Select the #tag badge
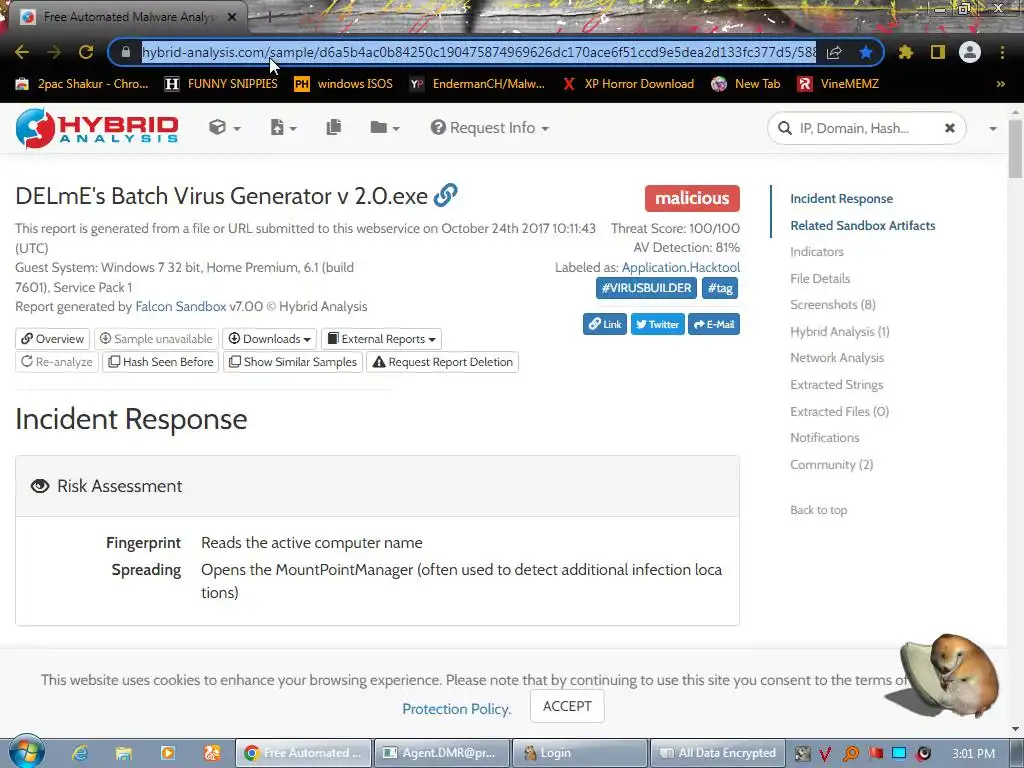The image size is (1024, 768). coord(720,288)
